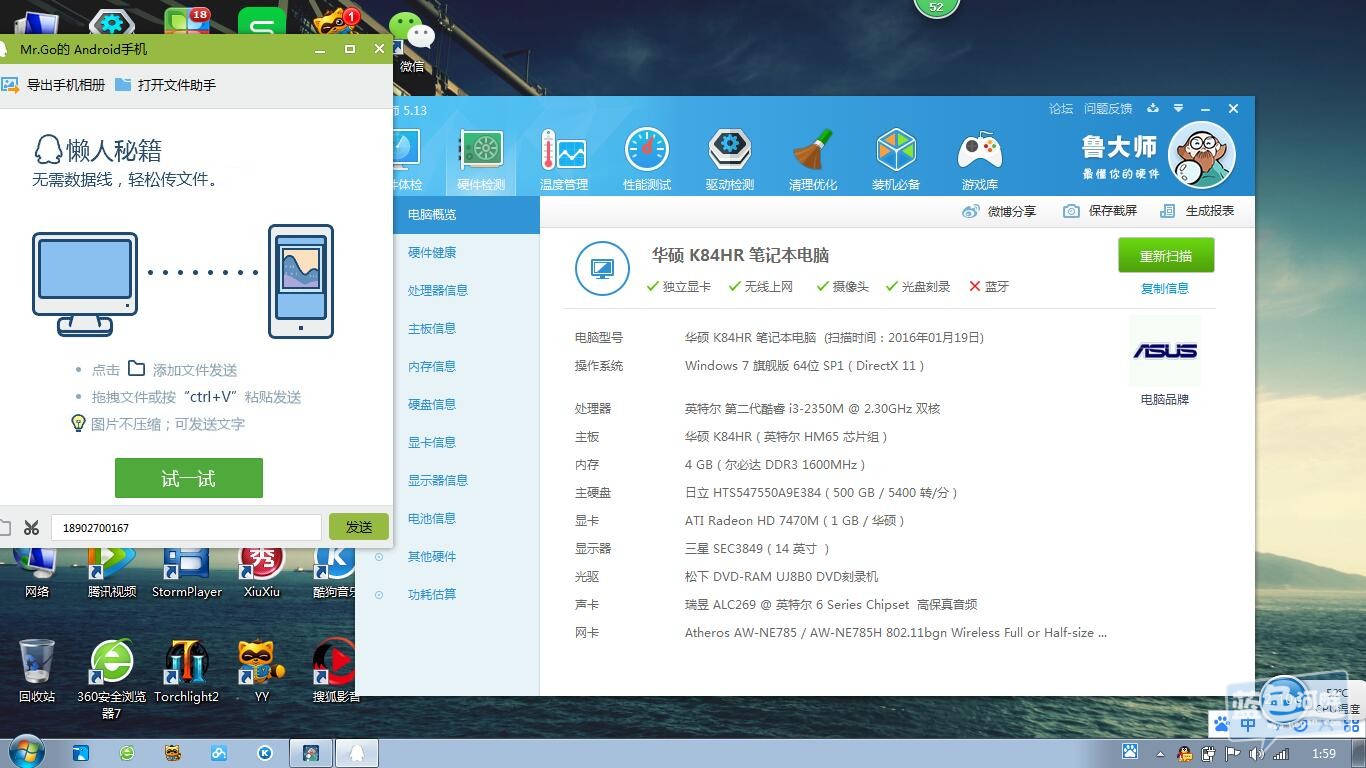Open the 硬件检测 hardware detection tool
The width and height of the screenshot is (1366, 768).
[x=481, y=160]
